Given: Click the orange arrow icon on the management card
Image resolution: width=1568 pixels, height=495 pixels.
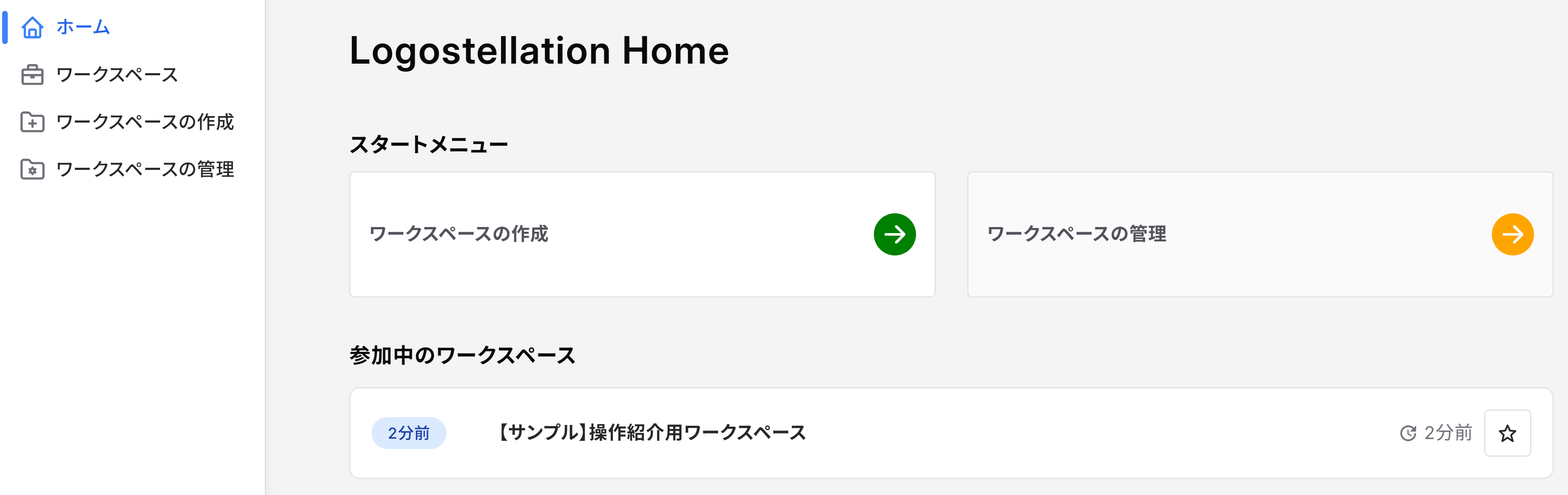Looking at the screenshot, I should pyautogui.click(x=1514, y=234).
